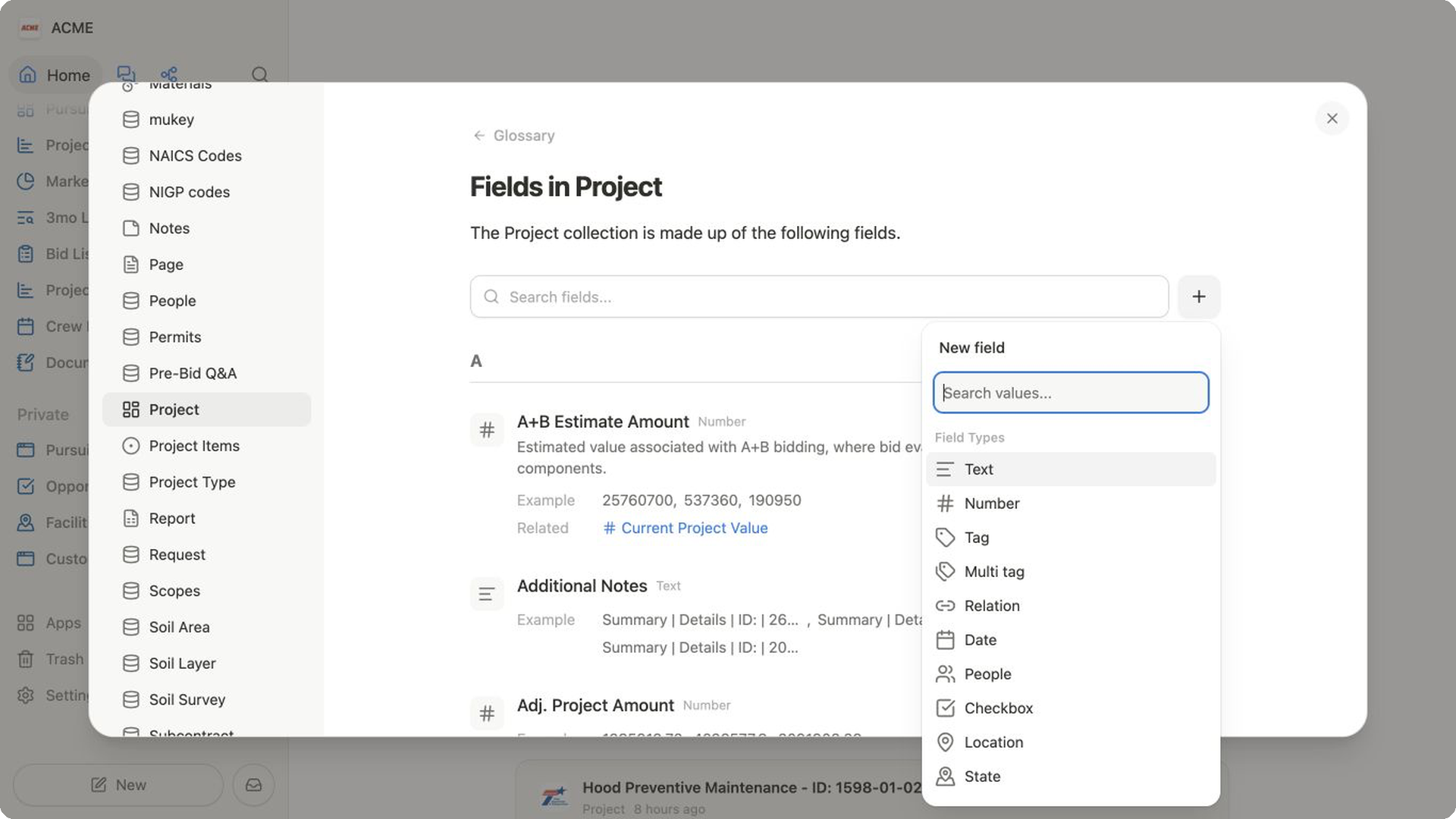Open the Scopes collection
Screen dimensions: 1456x819
(x=206, y=591)
